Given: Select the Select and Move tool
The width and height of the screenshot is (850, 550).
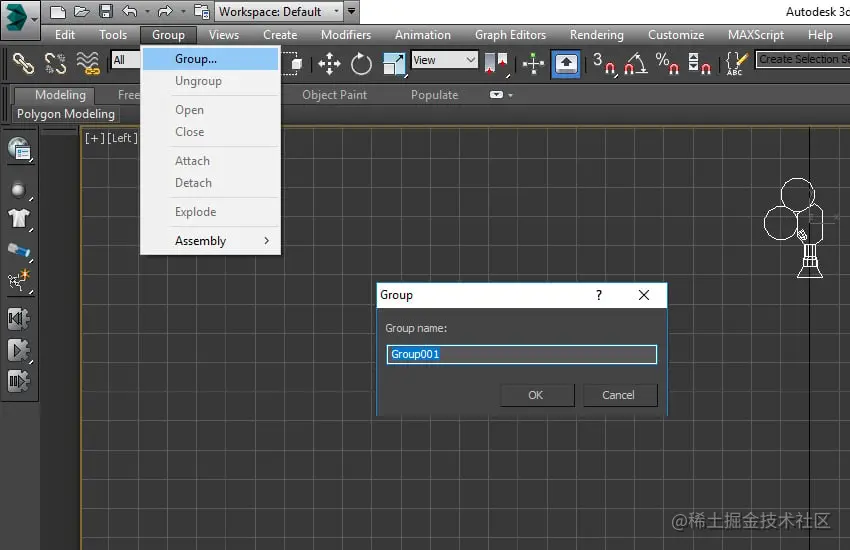Looking at the screenshot, I should pos(329,64).
